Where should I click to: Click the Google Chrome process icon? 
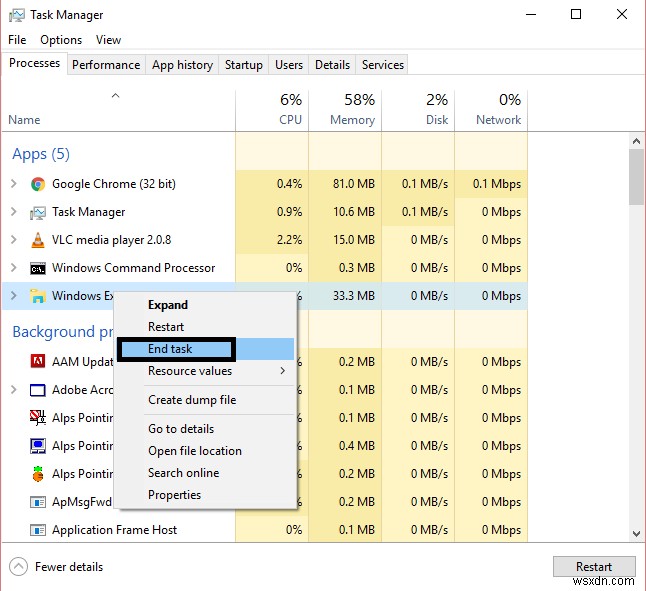pos(38,184)
